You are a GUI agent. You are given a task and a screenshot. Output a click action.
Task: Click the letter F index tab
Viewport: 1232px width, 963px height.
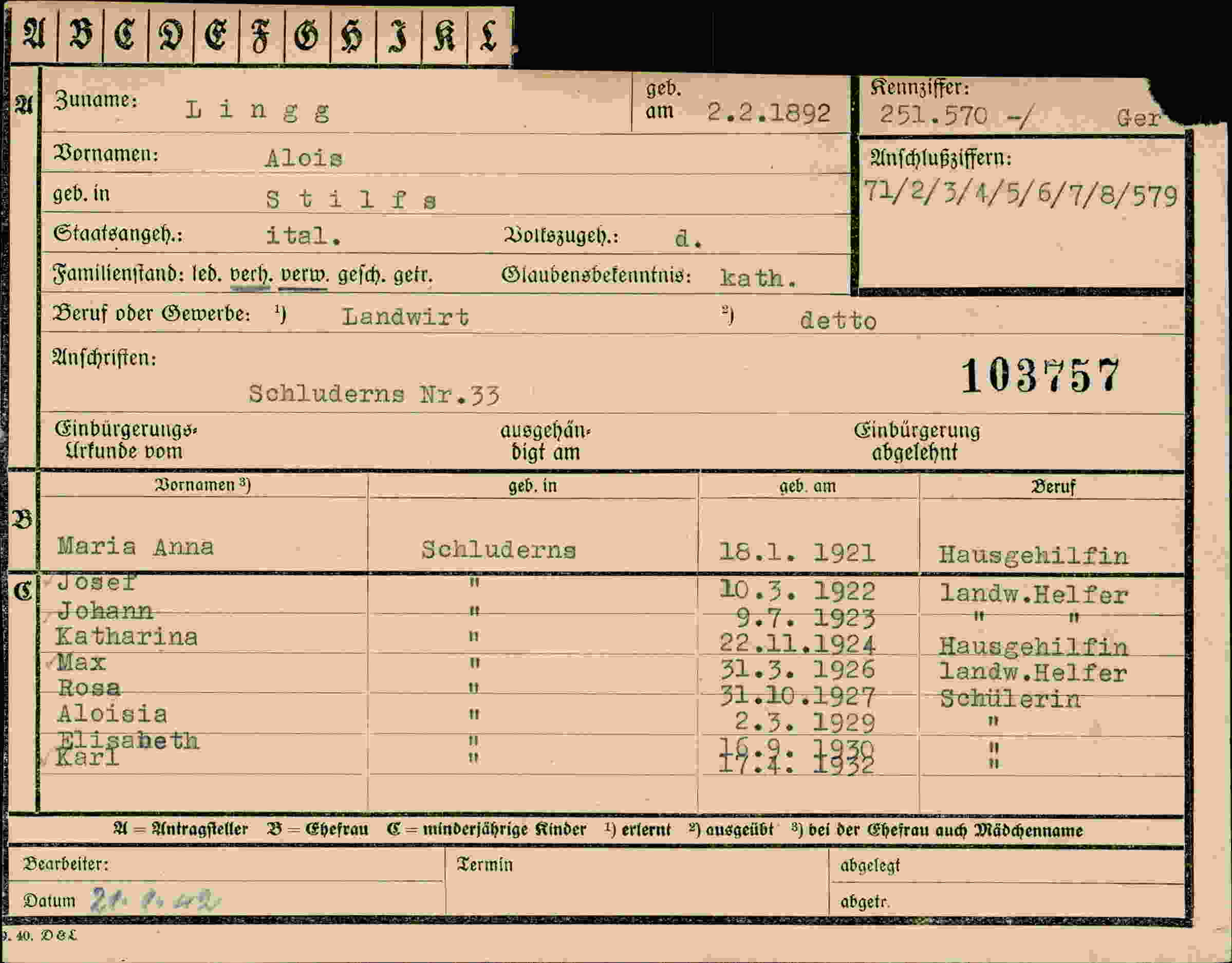pyautogui.click(x=263, y=36)
